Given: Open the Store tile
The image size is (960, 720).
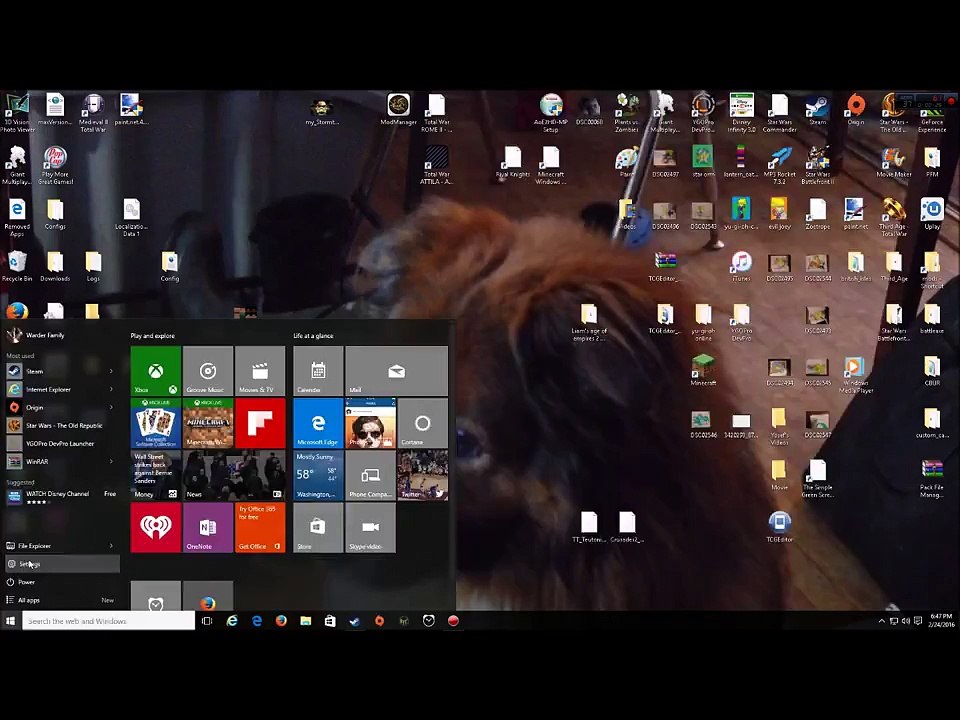Looking at the screenshot, I should [318, 528].
